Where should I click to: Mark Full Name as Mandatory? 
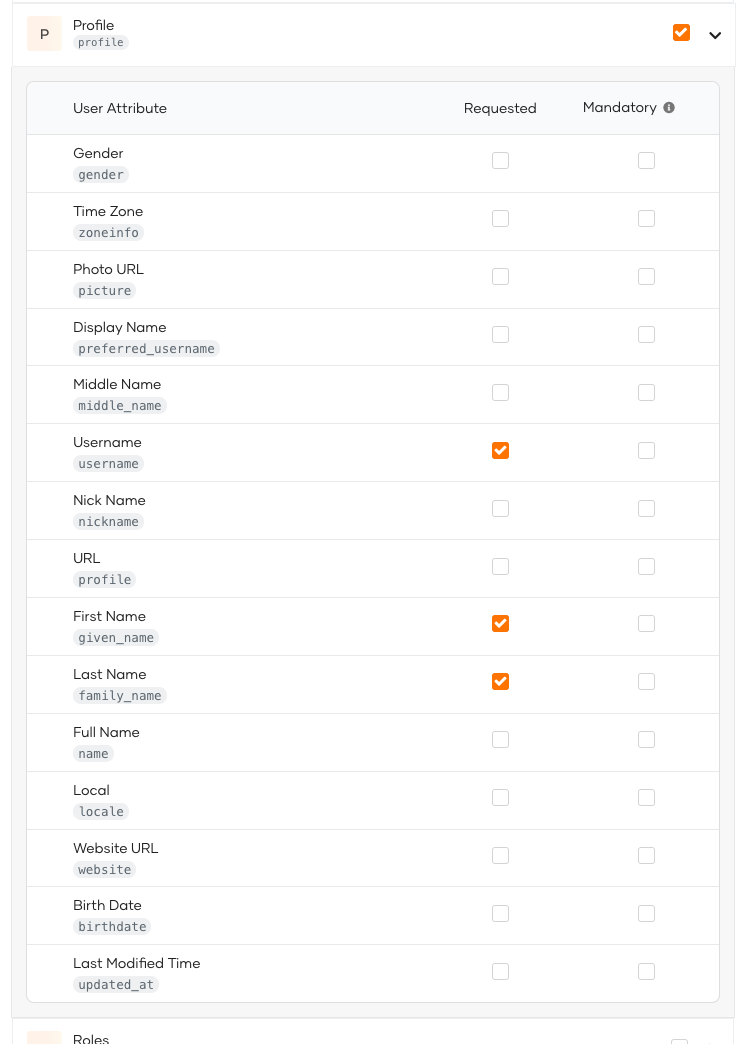(x=646, y=739)
